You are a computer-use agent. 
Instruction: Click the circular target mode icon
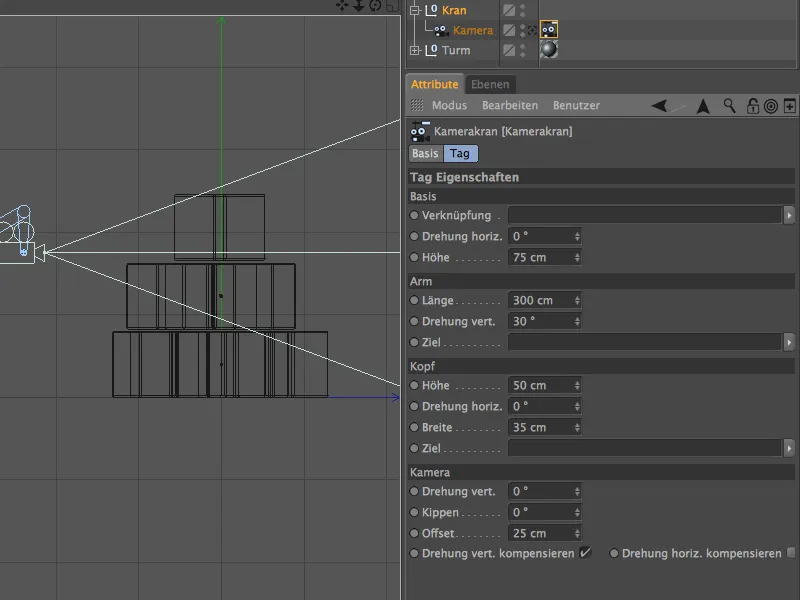click(x=771, y=106)
